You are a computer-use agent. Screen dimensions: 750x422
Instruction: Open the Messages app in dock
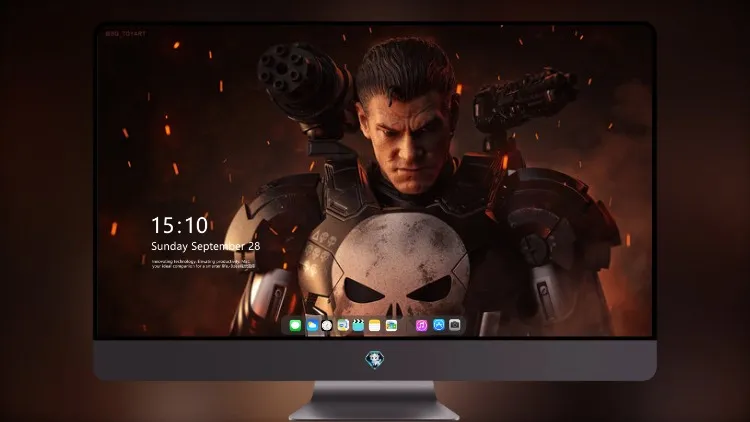click(x=296, y=326)
